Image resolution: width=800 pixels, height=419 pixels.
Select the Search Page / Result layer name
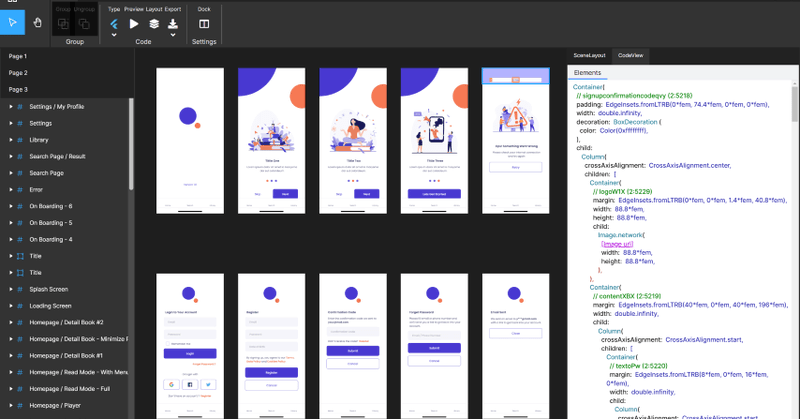coord(57,156)
